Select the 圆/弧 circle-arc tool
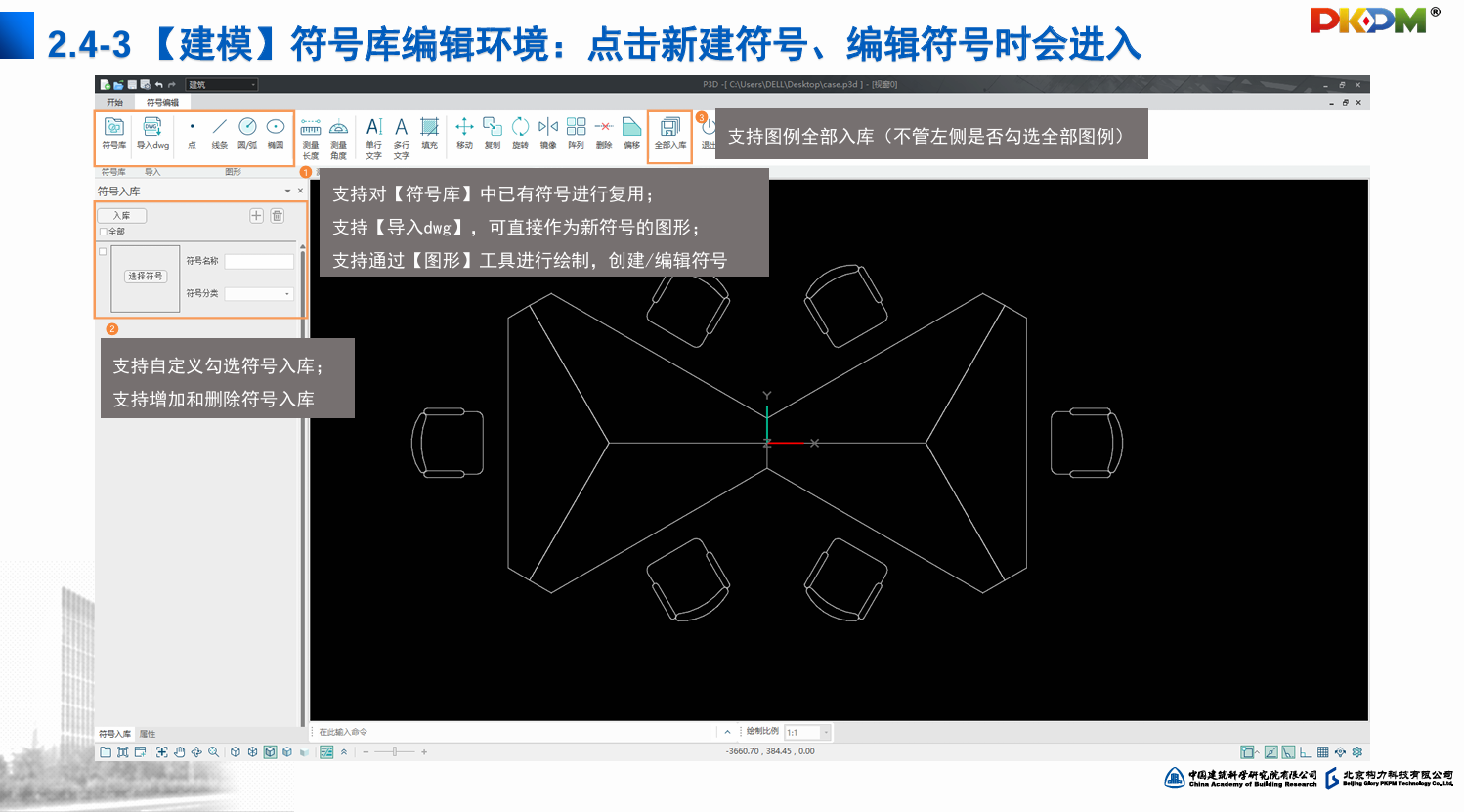Screen dimensions: 1464x812 click(247, 133)
